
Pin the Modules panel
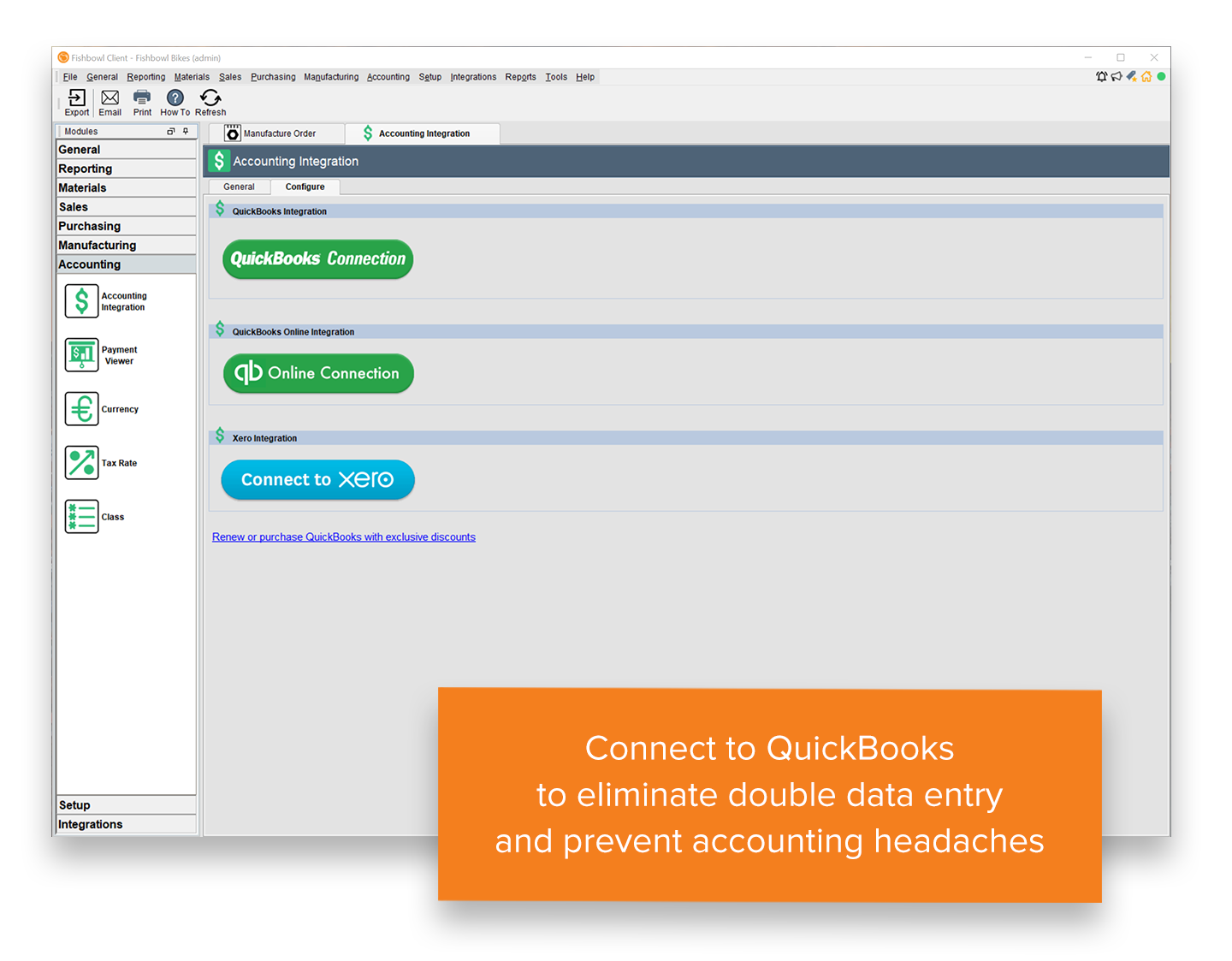tap(186, 131)
